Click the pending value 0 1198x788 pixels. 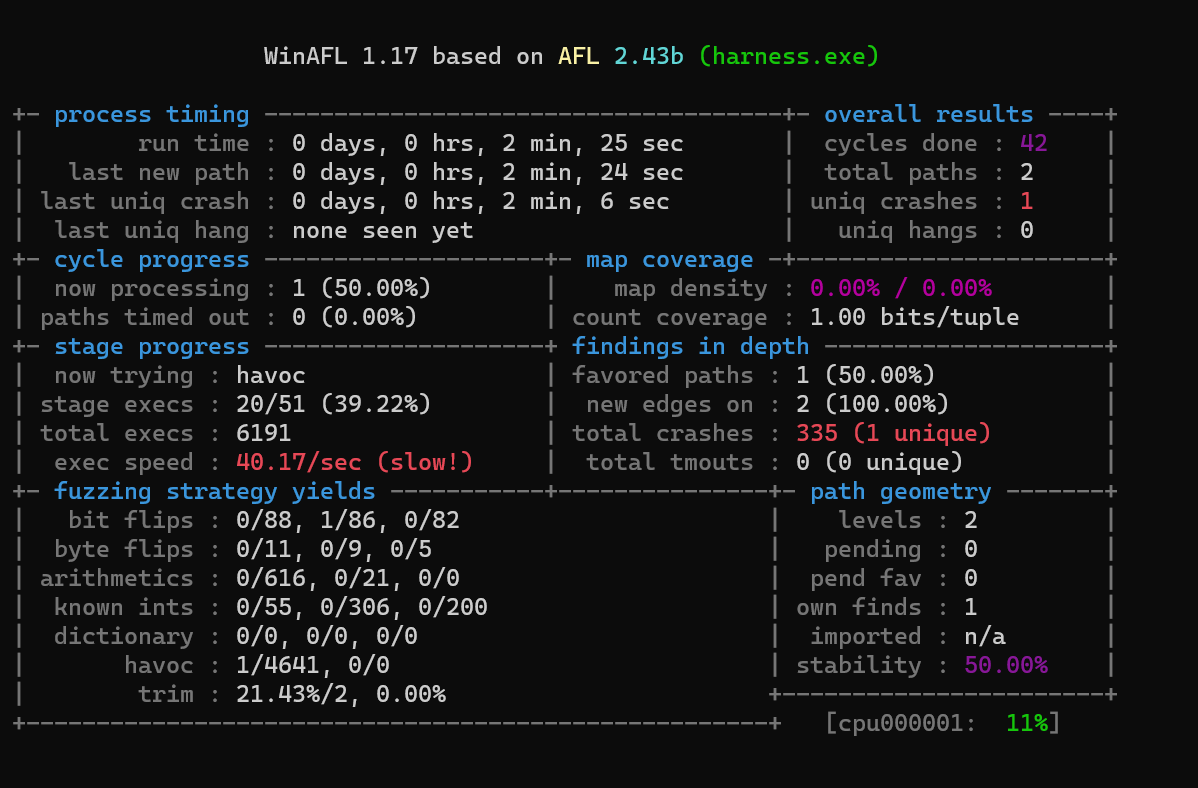point(970,550)
